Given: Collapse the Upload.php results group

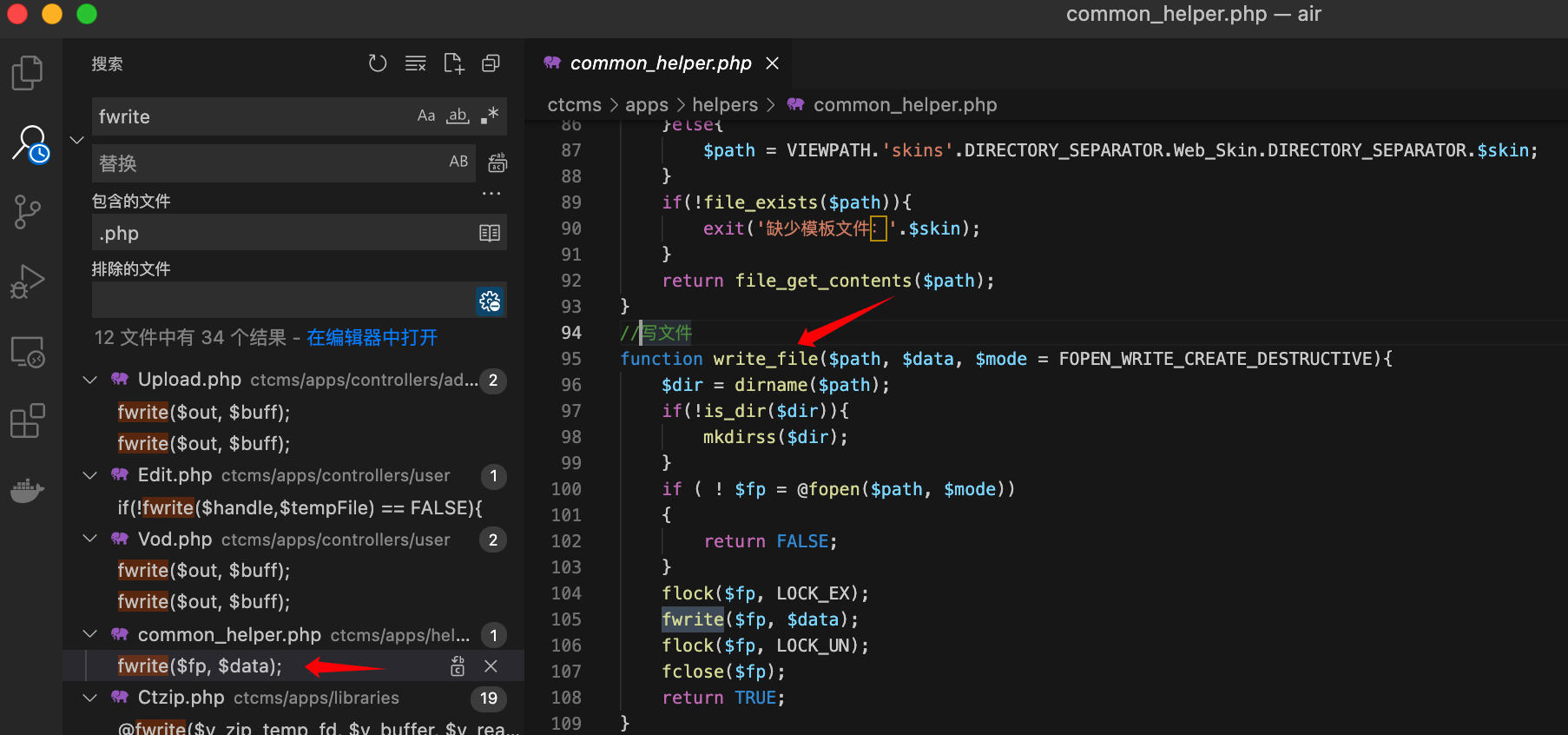Looking at the screenshot, I should [x=89, y=381].
